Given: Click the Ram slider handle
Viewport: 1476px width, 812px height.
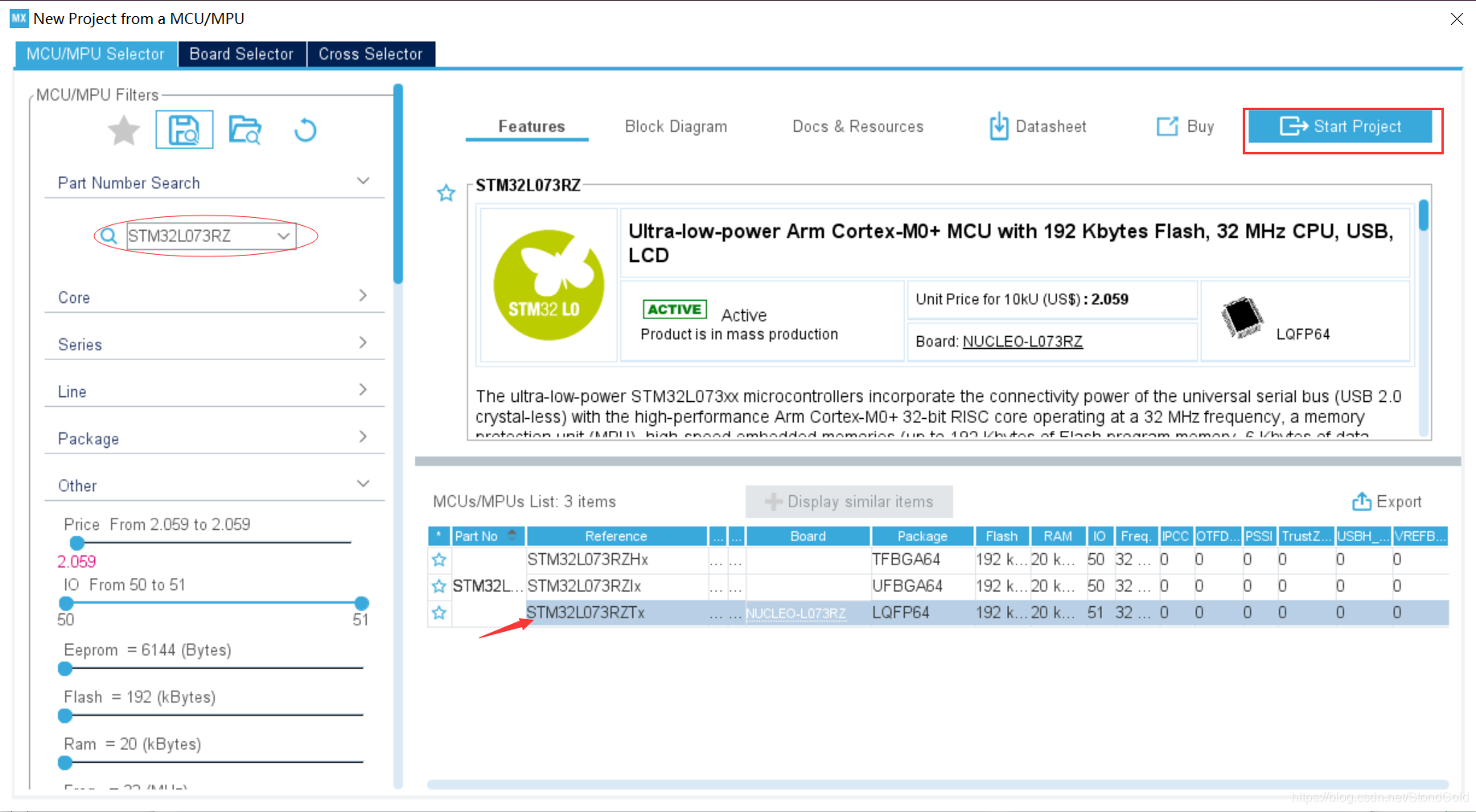Looking at the screenshot, I should click(x=65, y=762).
